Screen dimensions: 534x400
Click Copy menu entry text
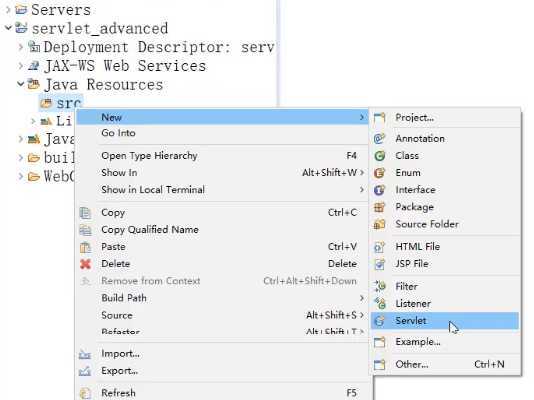pyautogui.click(x=113, y=213)
